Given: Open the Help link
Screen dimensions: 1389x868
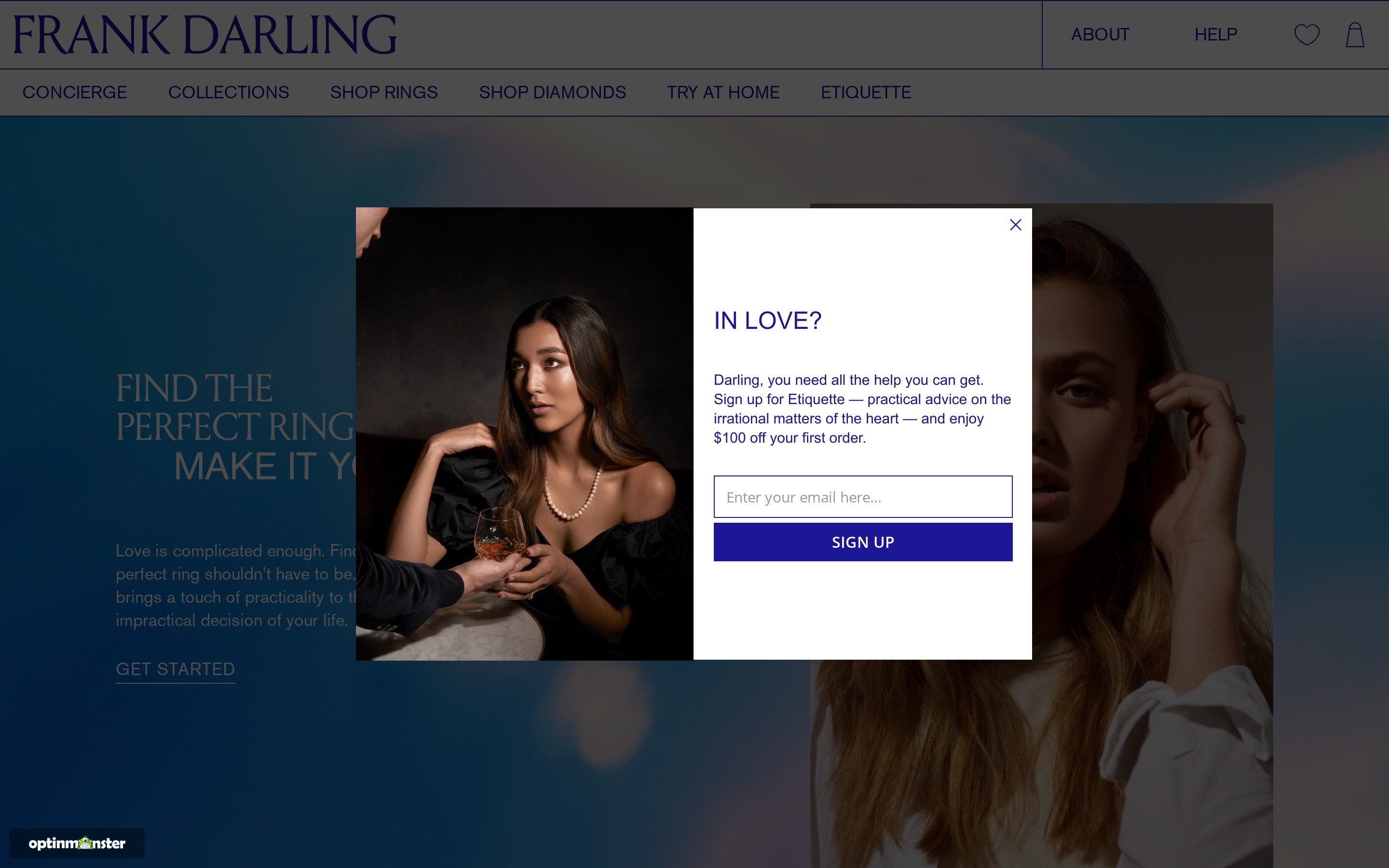Looking at the screenshot, I should click(x=1216, y=34).
